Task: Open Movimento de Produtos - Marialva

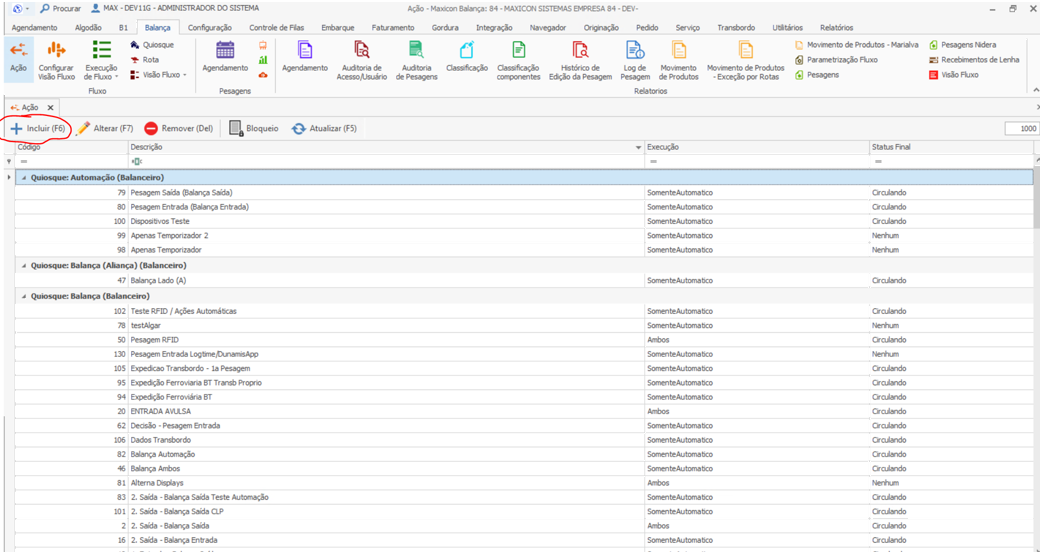Action: click(x=857, y=45)
